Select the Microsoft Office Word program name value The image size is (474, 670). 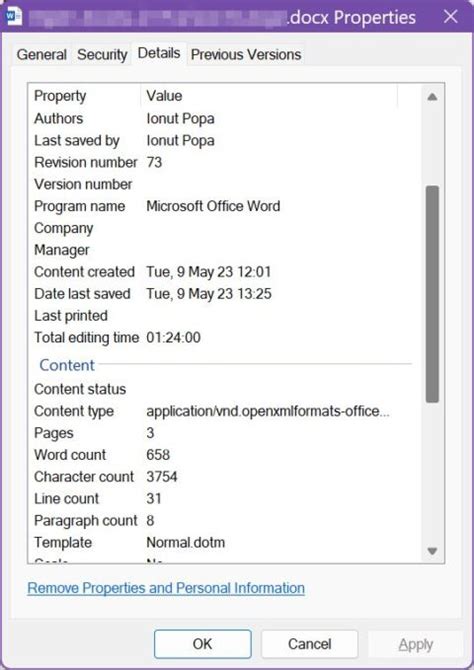pos(213,206)
